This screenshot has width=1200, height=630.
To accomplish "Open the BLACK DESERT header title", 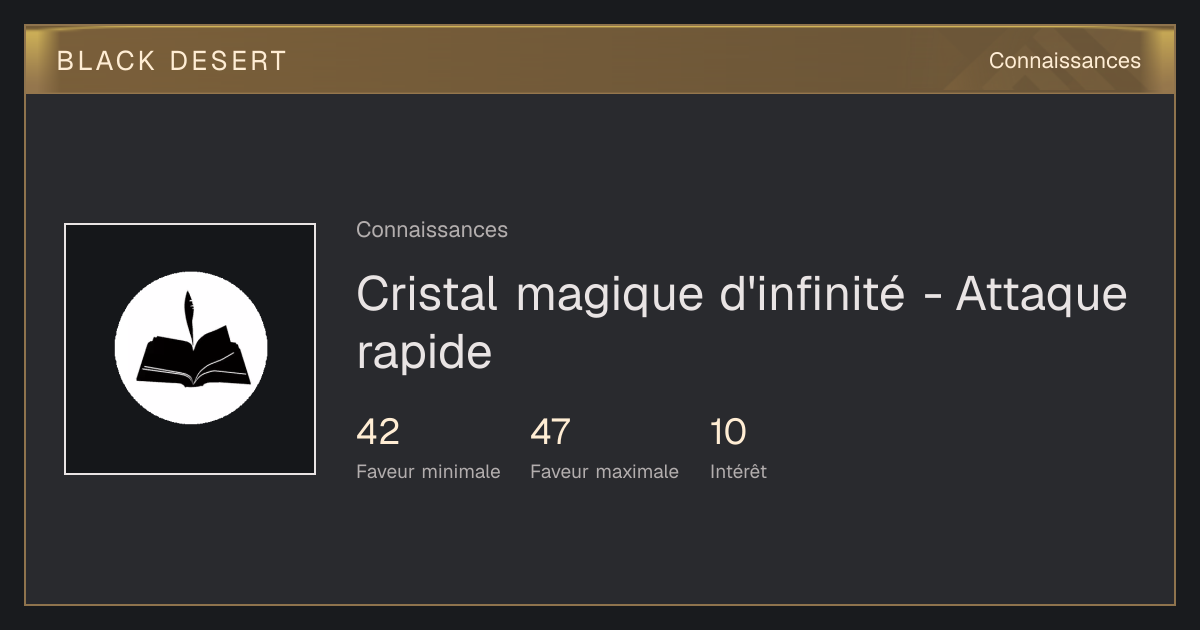I will [172, 61].
